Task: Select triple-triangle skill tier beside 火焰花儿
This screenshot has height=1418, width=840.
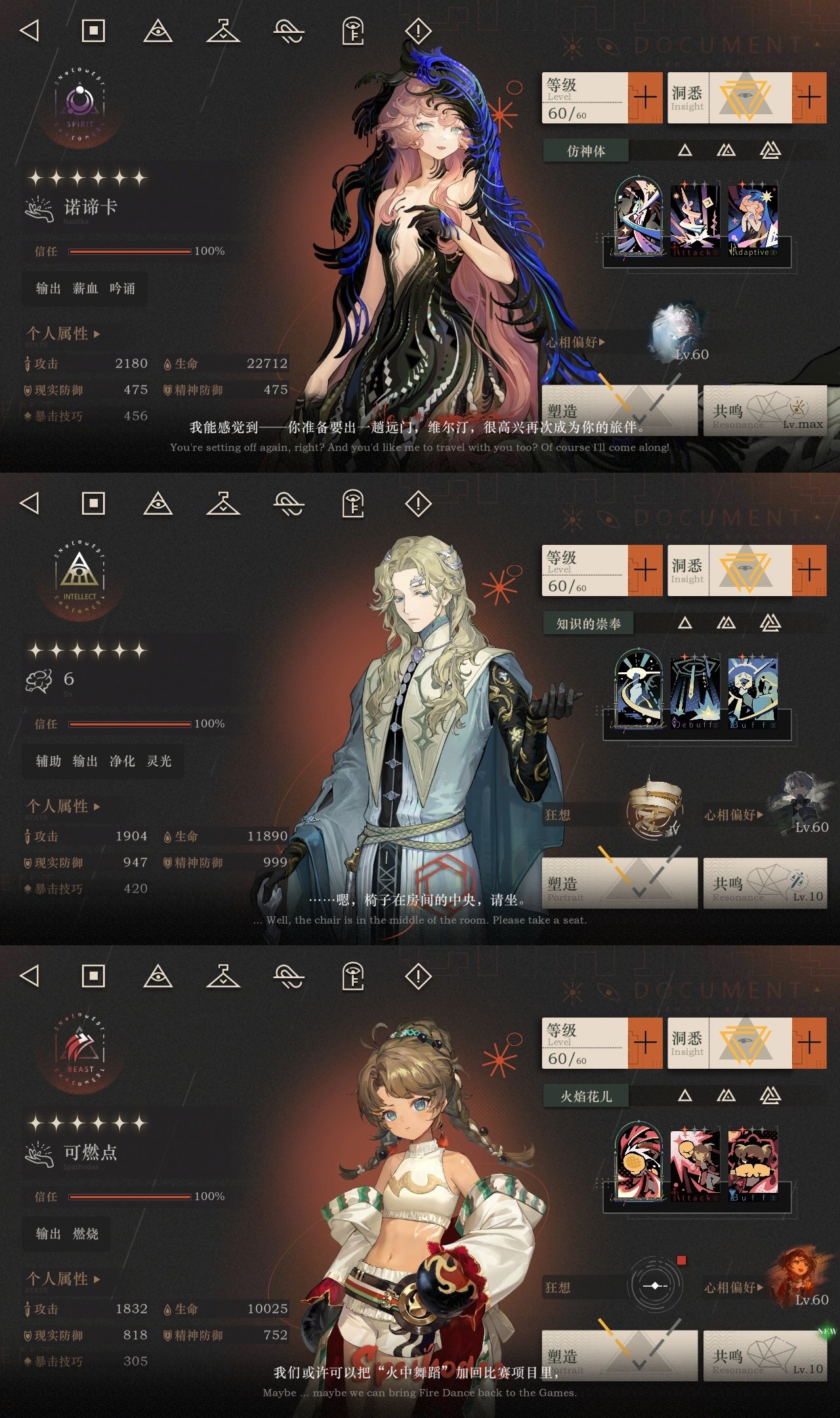Action: 770,1095
